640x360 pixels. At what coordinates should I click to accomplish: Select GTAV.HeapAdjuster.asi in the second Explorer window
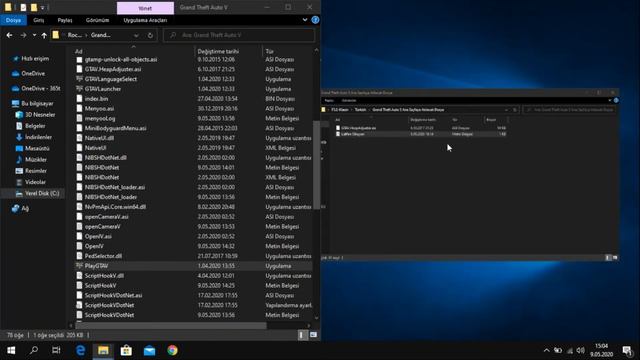click(358, 128)
